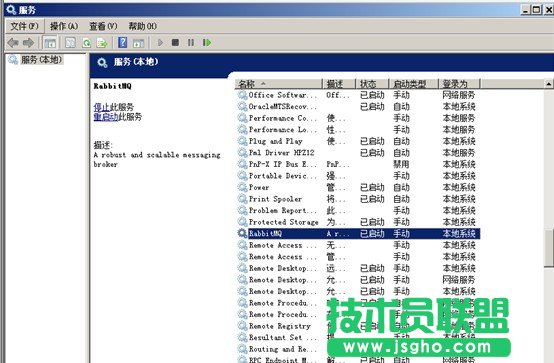Viewport: 554px width, 363px height.
Task: Click 网络服务 login in Office Softwar row
Action: 459,95
